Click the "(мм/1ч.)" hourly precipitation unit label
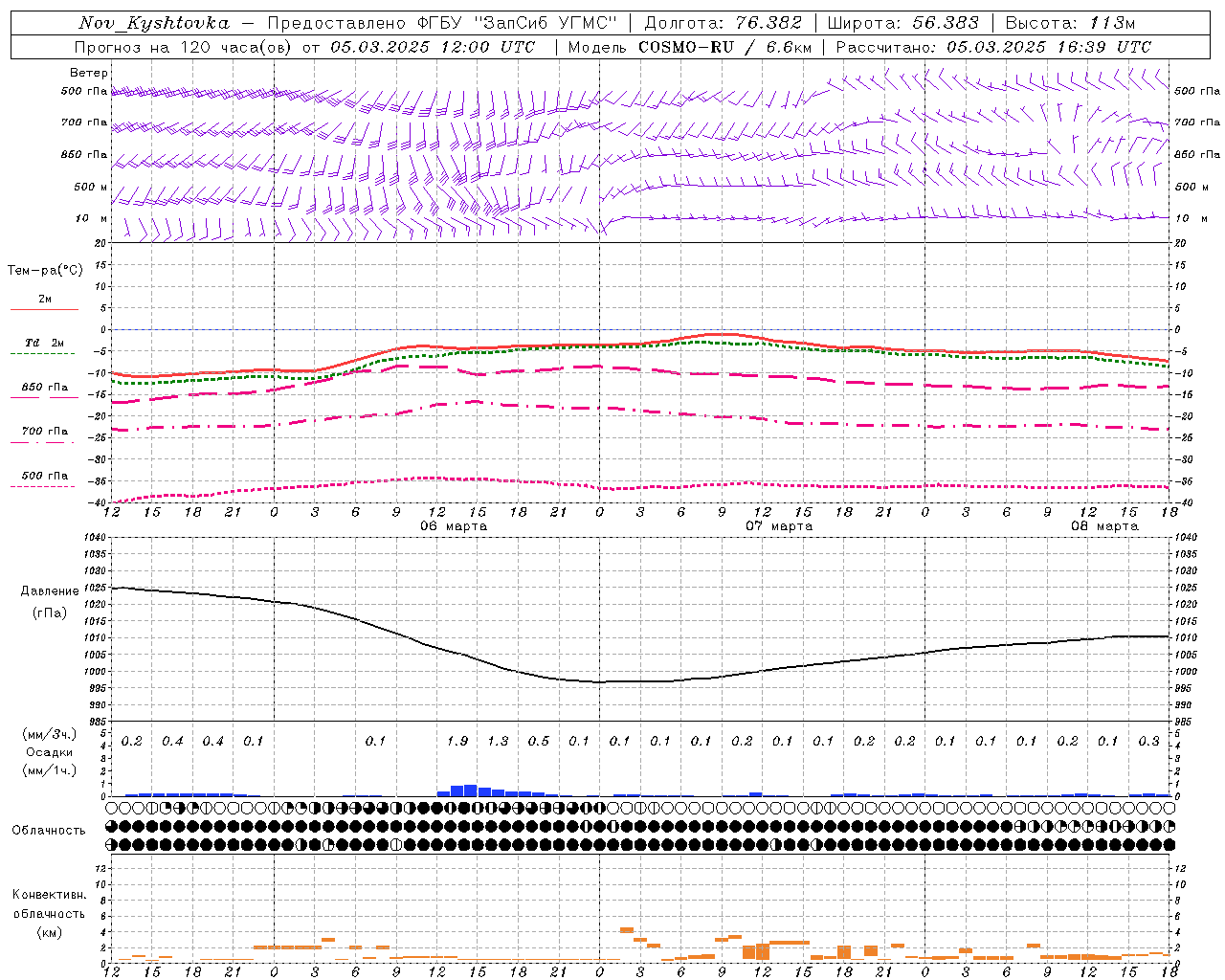The height and width of the screenshot is (980, 1225). pos(50,770)
